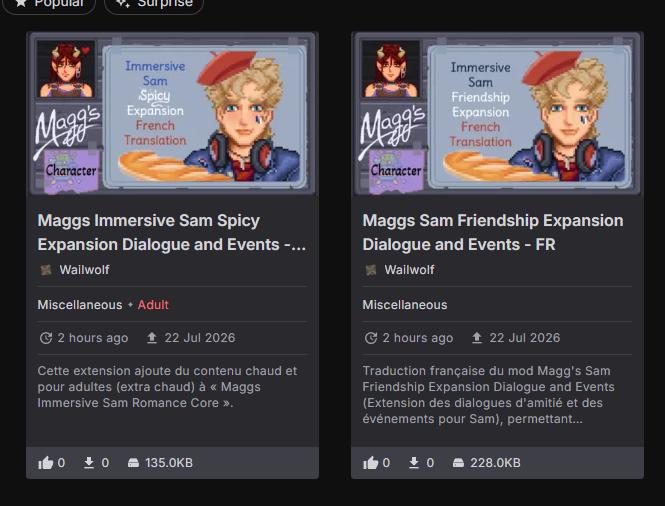Click the download count icon on Friendship card
This screenshot has height=506, width=665.
click(414, 463)
